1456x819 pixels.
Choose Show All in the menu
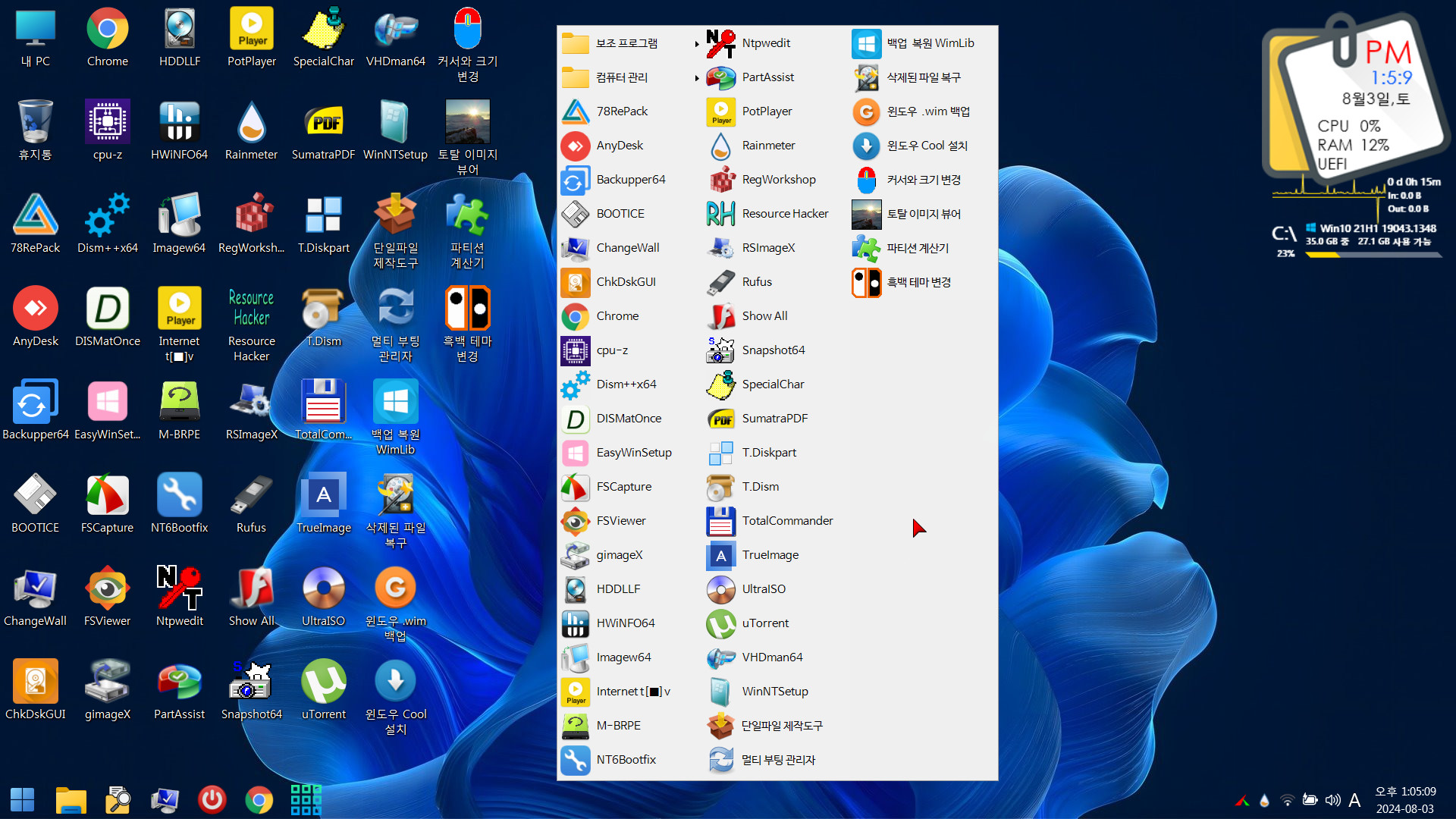pyautogui.click(x=775, y=316)
